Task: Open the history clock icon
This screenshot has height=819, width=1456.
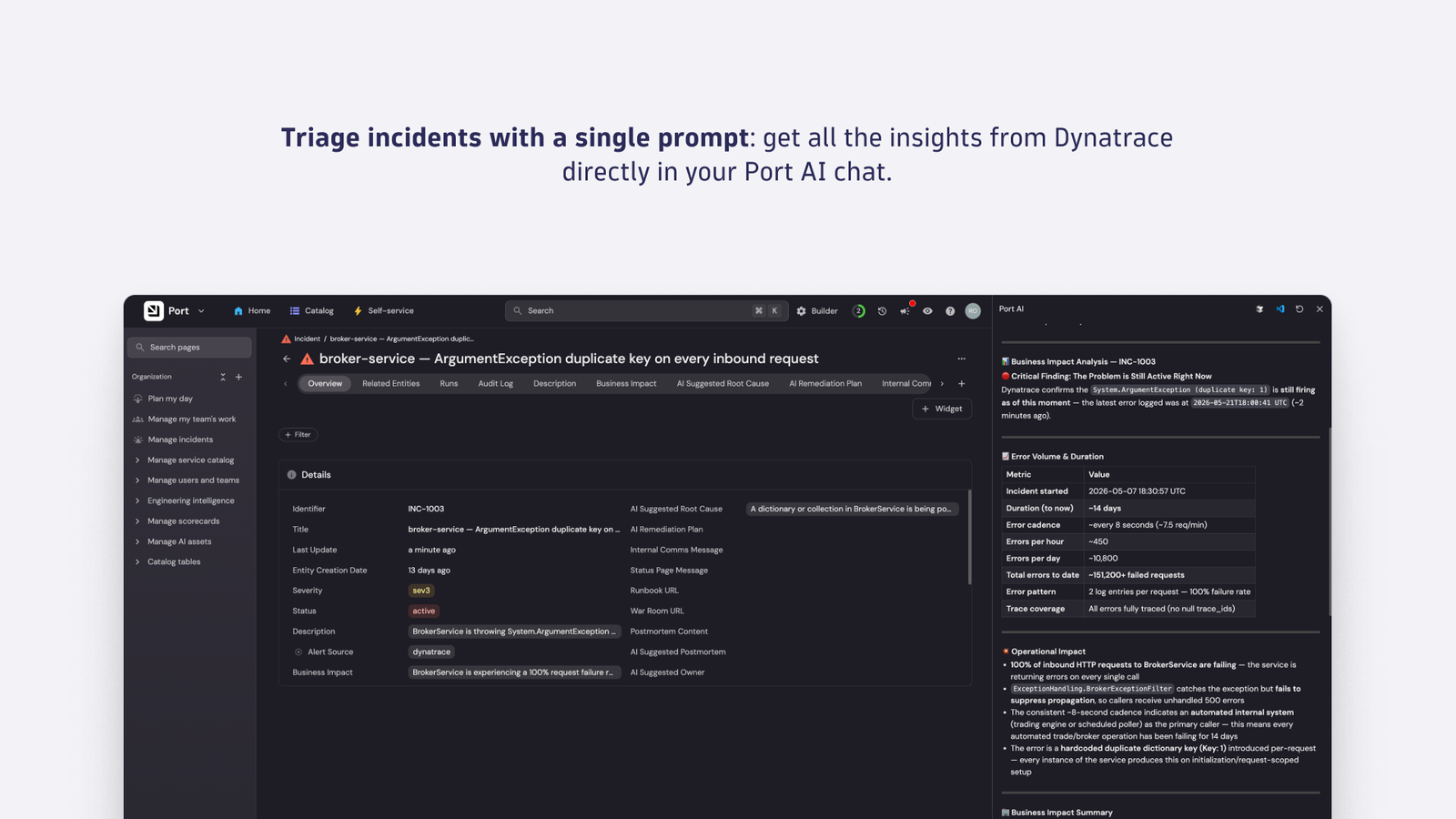Action: tap(882, 311)
